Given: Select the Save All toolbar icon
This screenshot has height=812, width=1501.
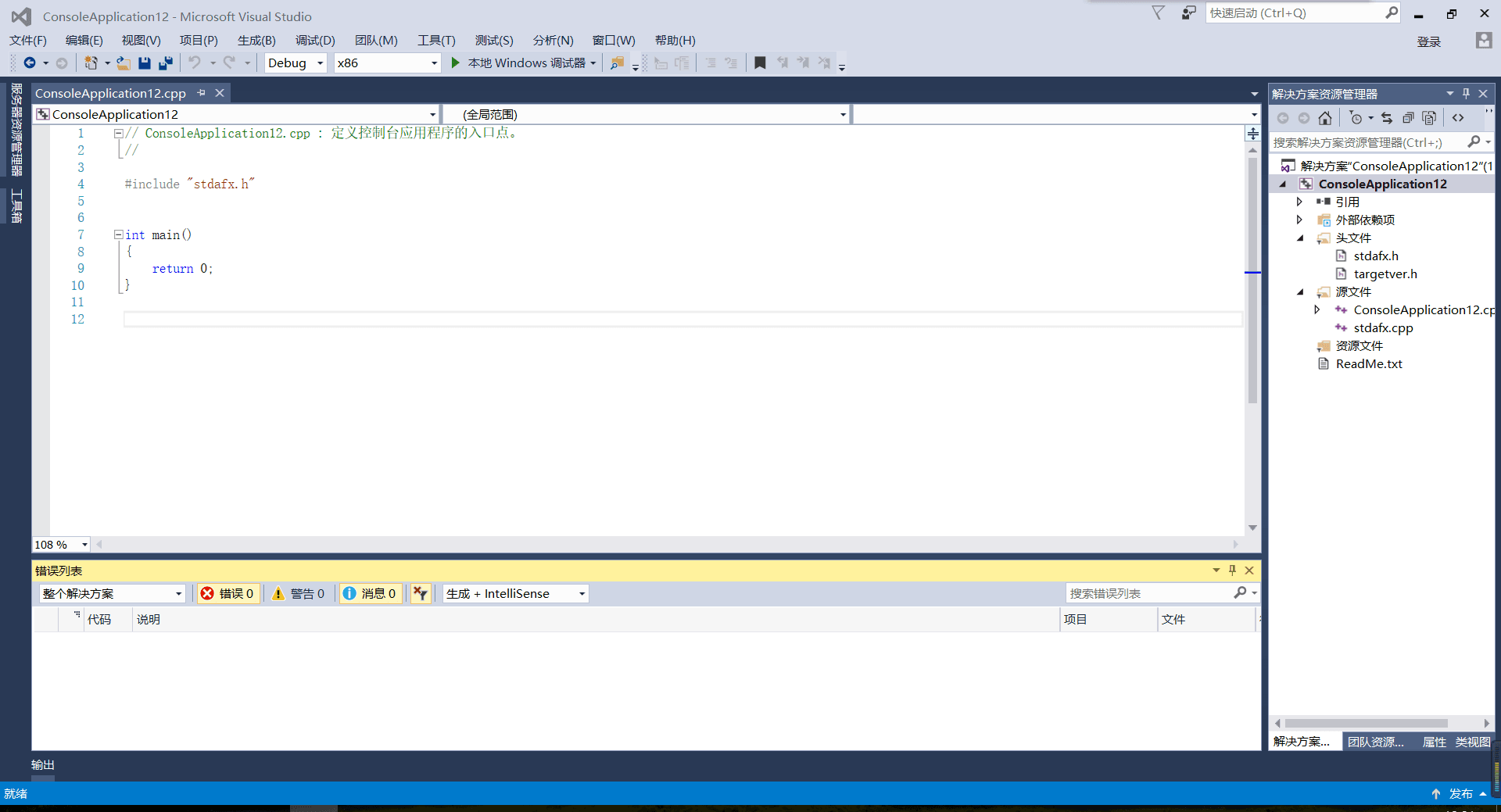Looking at the screenshot, I should point(165,63).
